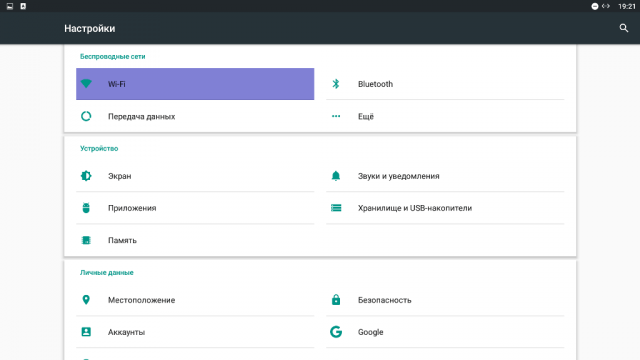Open Bluetooth settings
Image resolution: width=640 pixels, height=360 pixels.
click(x=445, y=84)
